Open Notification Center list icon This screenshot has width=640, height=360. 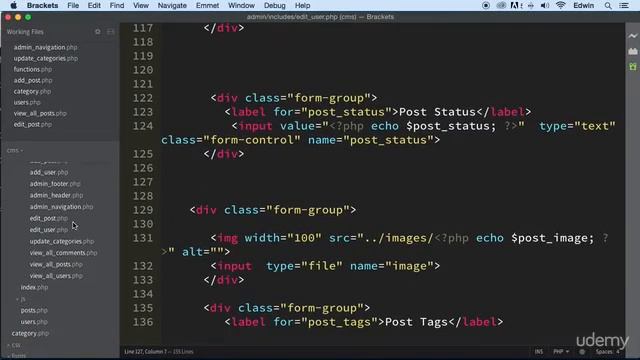624,5
